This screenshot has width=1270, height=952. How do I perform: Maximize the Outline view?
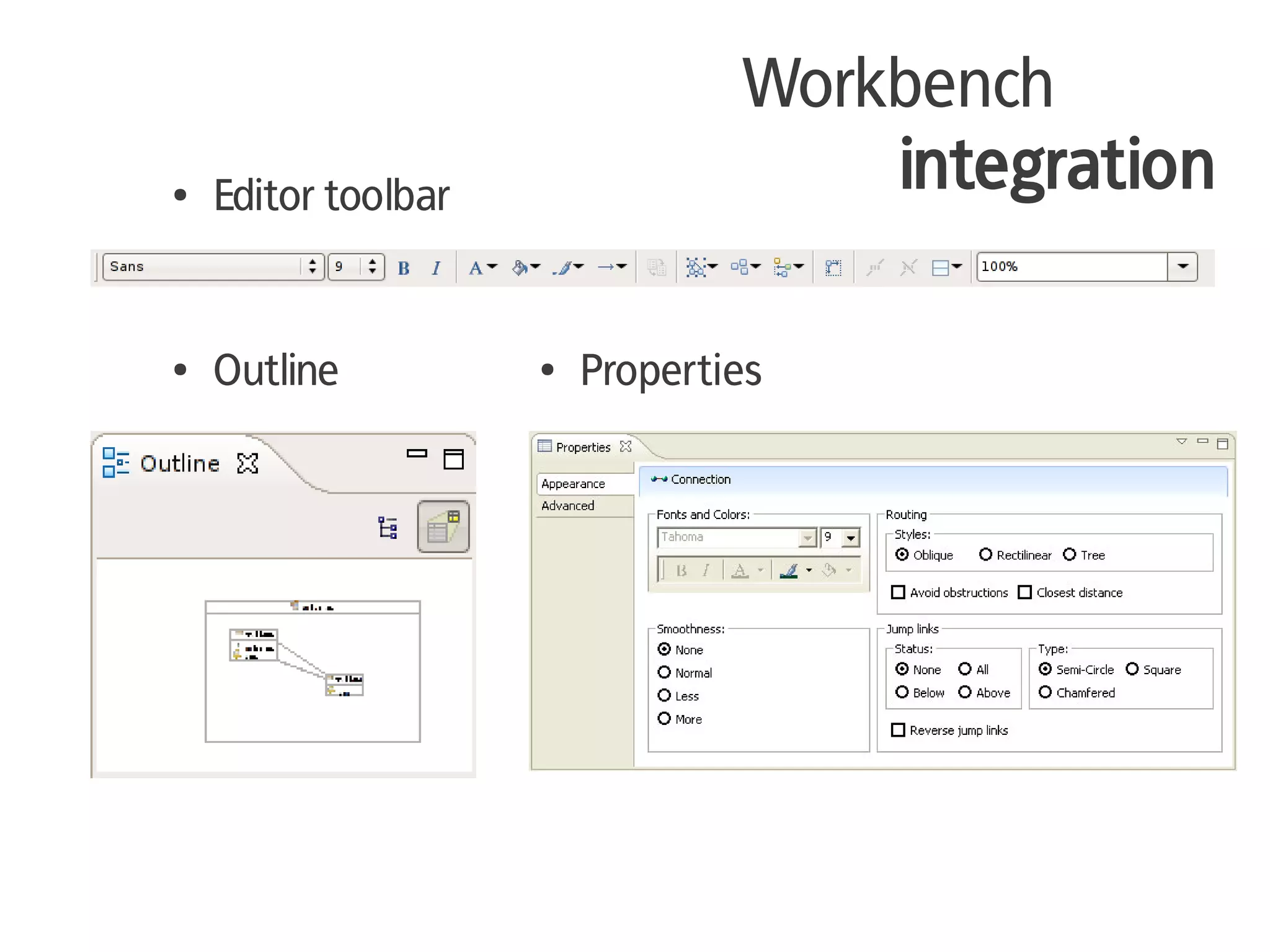click(x=453, y=459)
